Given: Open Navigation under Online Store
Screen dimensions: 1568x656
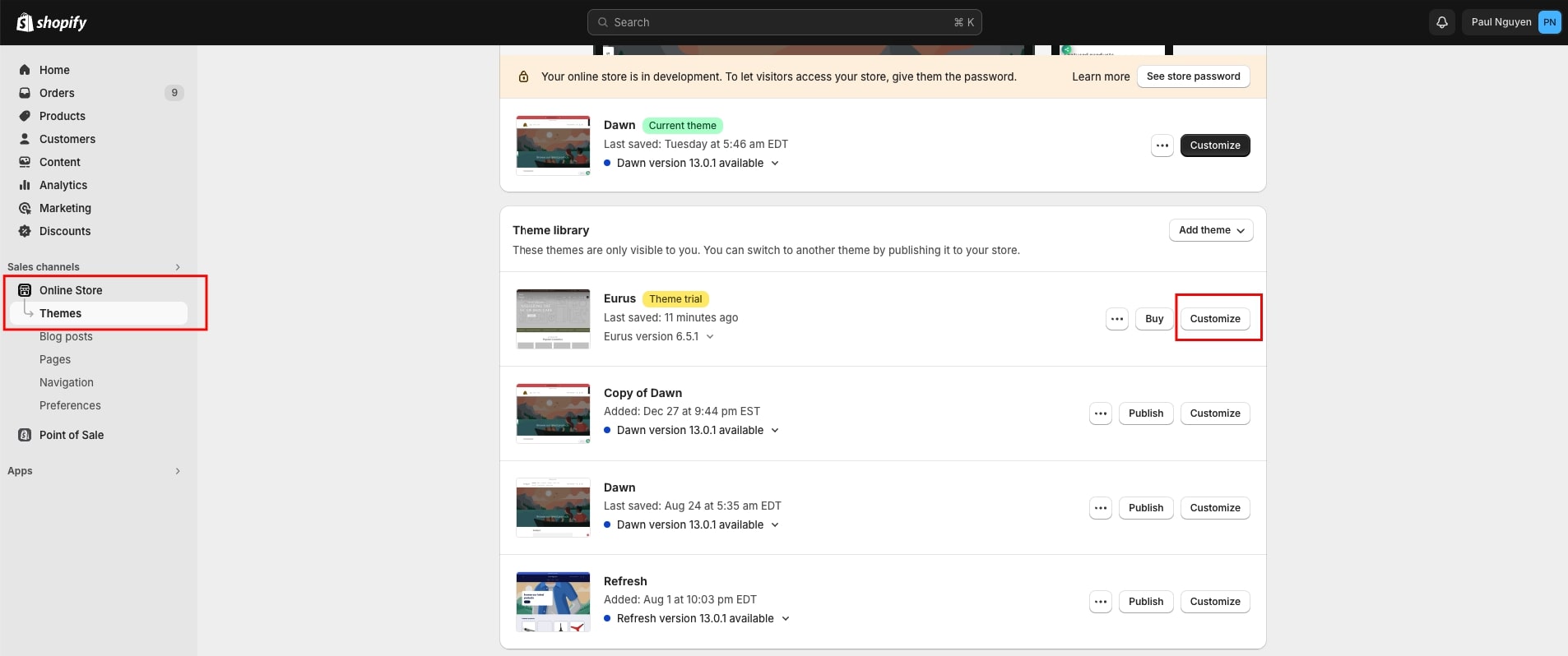Looking at the screenshot, I should (67, 382).
